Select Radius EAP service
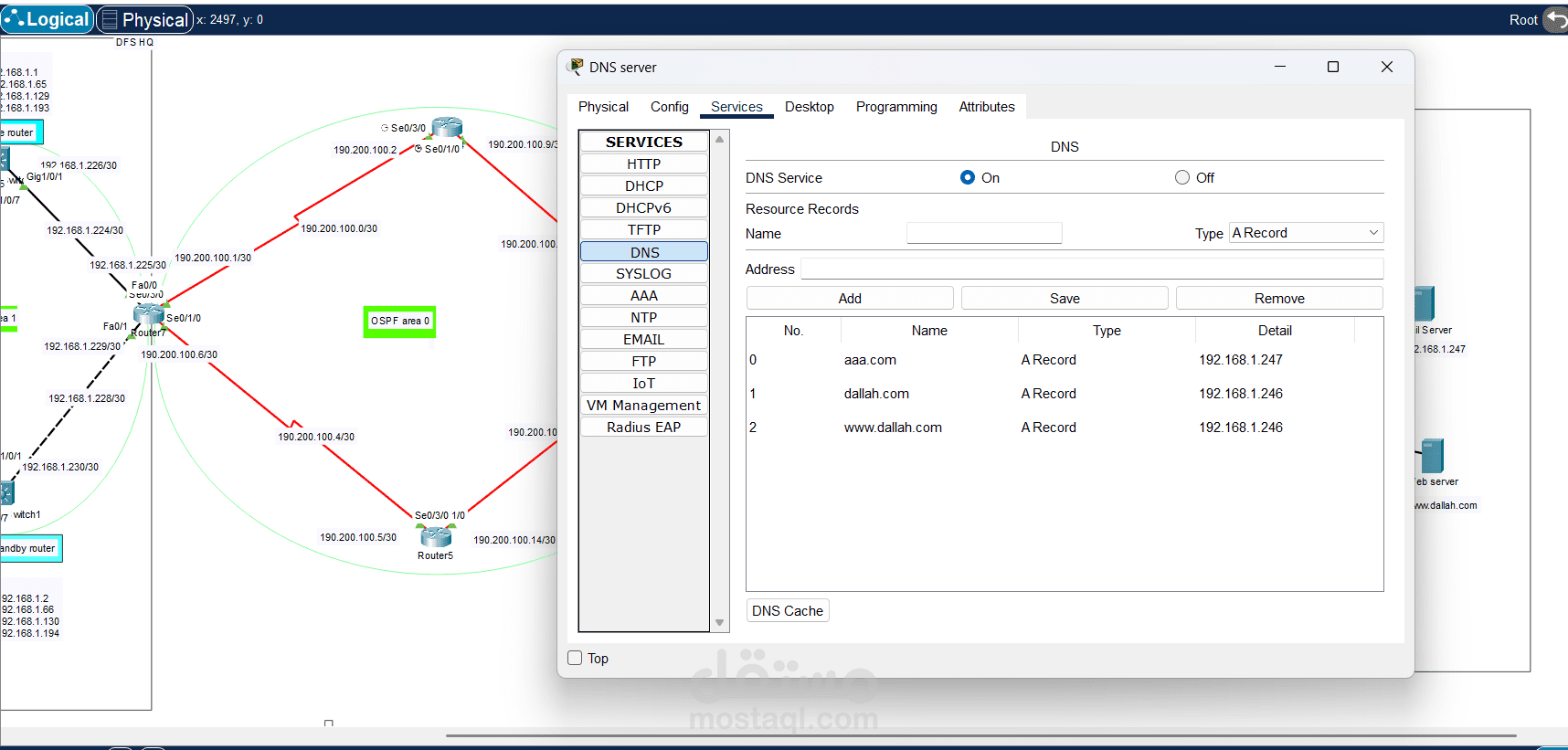The height and width of the screenshot is (750, 1568). click(x=644, y=427)
